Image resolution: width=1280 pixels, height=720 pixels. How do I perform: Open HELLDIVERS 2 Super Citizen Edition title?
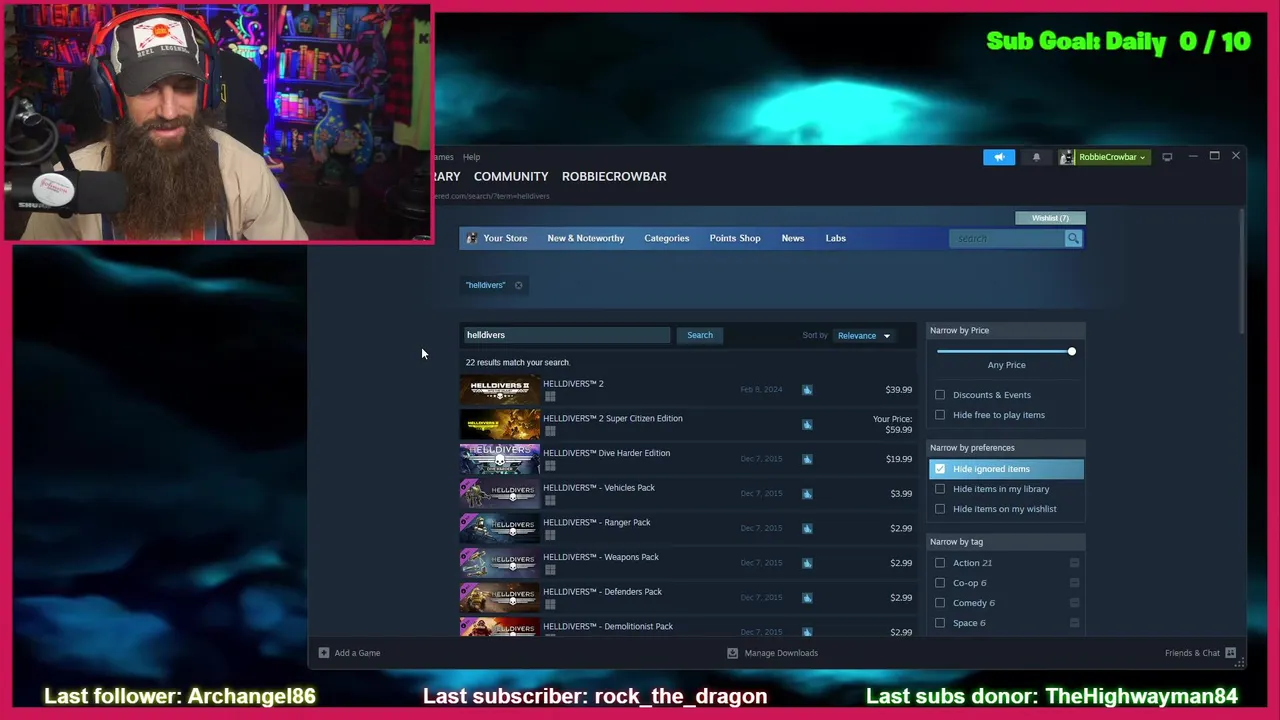[613, 419]
